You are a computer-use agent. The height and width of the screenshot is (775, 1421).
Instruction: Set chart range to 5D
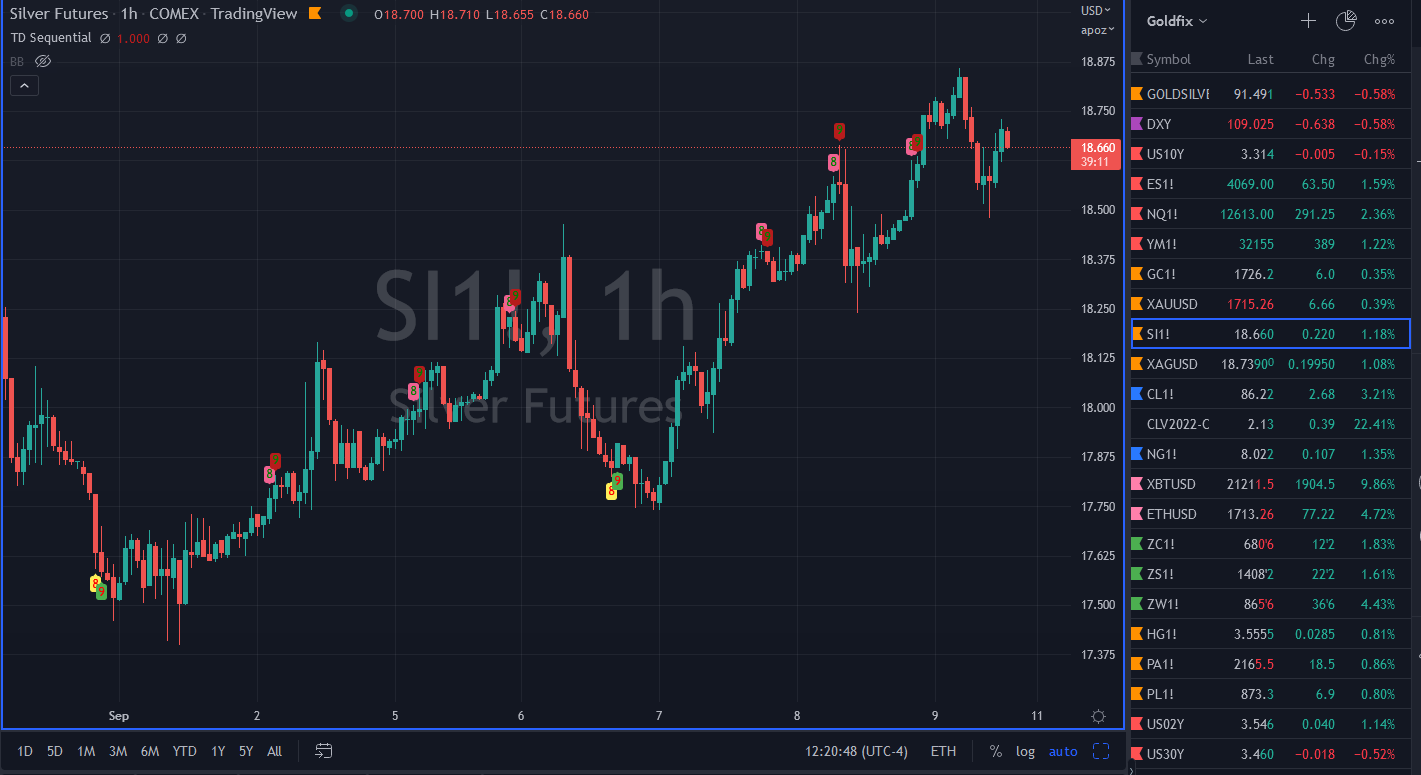(55, 751)
